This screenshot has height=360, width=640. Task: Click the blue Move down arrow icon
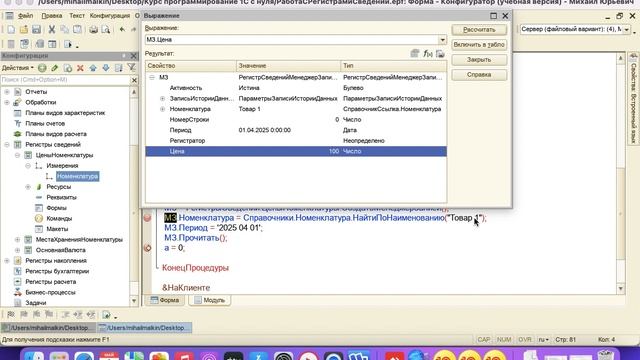point(106,68)
